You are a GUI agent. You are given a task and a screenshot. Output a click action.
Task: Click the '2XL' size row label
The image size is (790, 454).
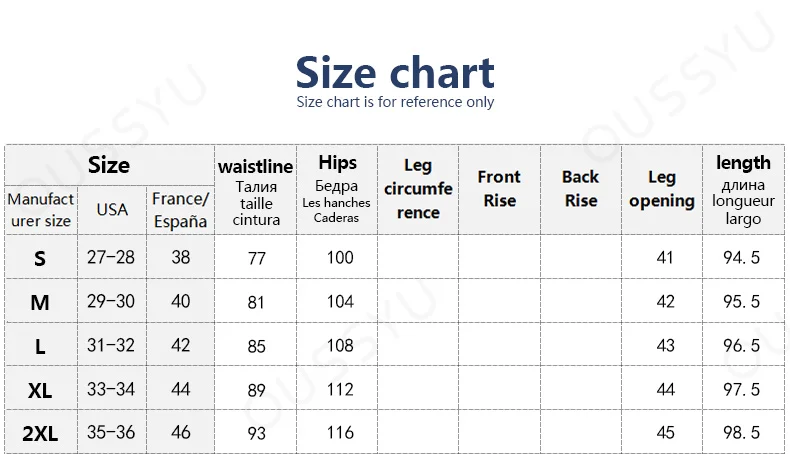click(x=40, y=434)
